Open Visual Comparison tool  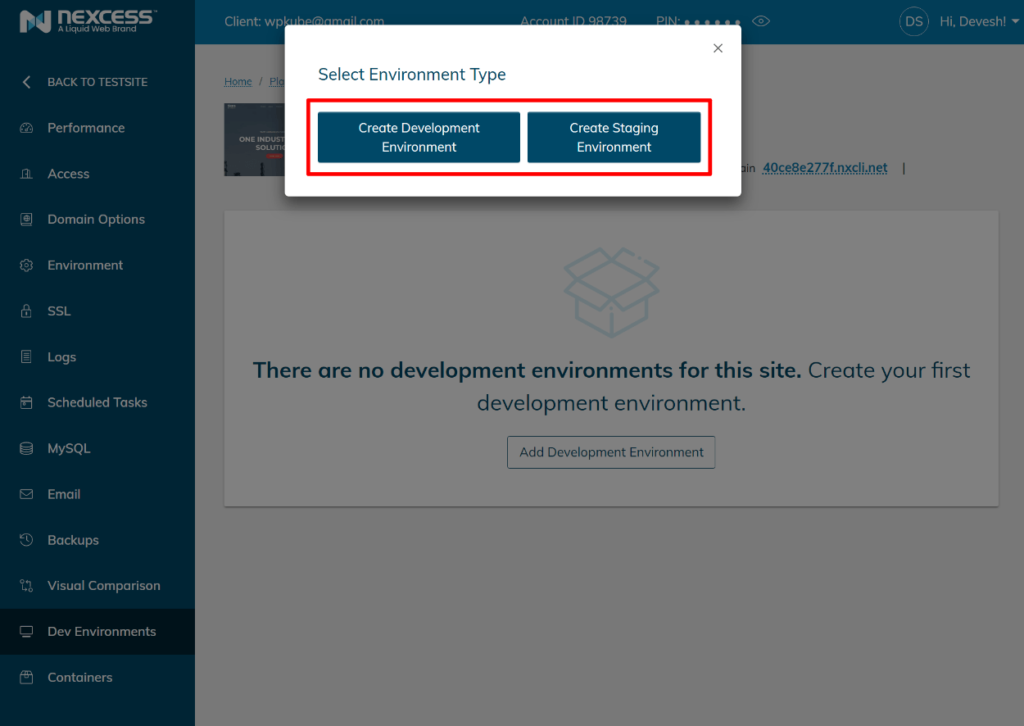pos(104,585)
